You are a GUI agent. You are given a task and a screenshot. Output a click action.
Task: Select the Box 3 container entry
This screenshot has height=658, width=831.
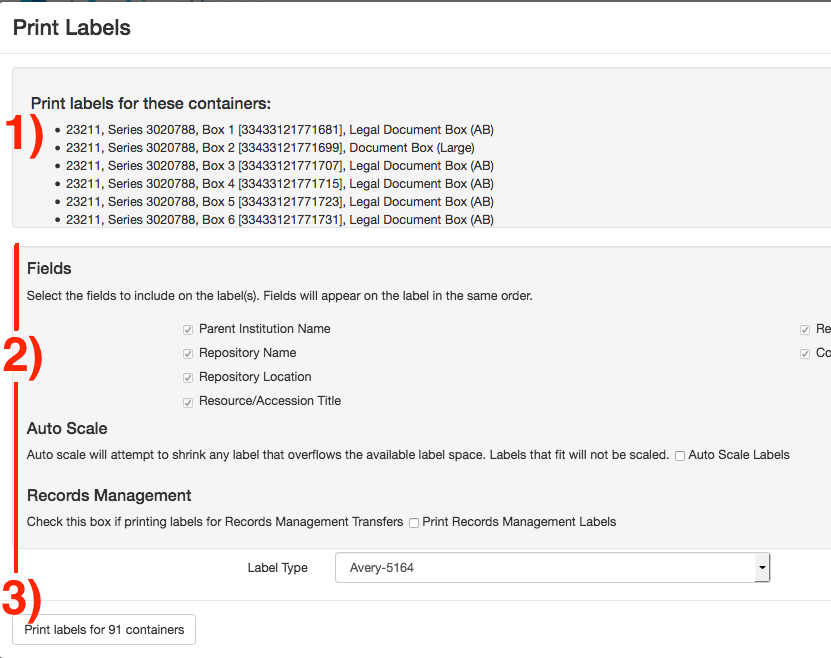[279, 166]
